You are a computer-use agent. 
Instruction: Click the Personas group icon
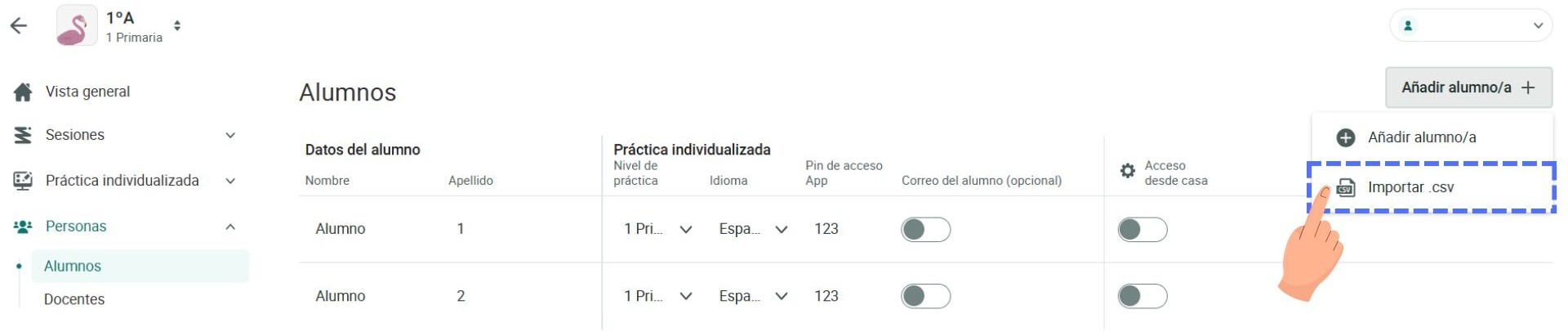click(x=23, y=227)
